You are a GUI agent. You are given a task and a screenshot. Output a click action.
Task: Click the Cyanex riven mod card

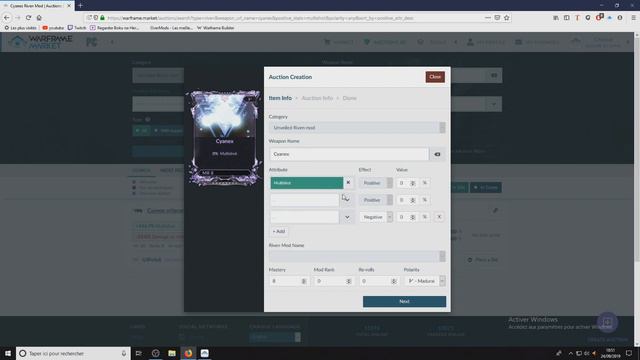point(224,138)
